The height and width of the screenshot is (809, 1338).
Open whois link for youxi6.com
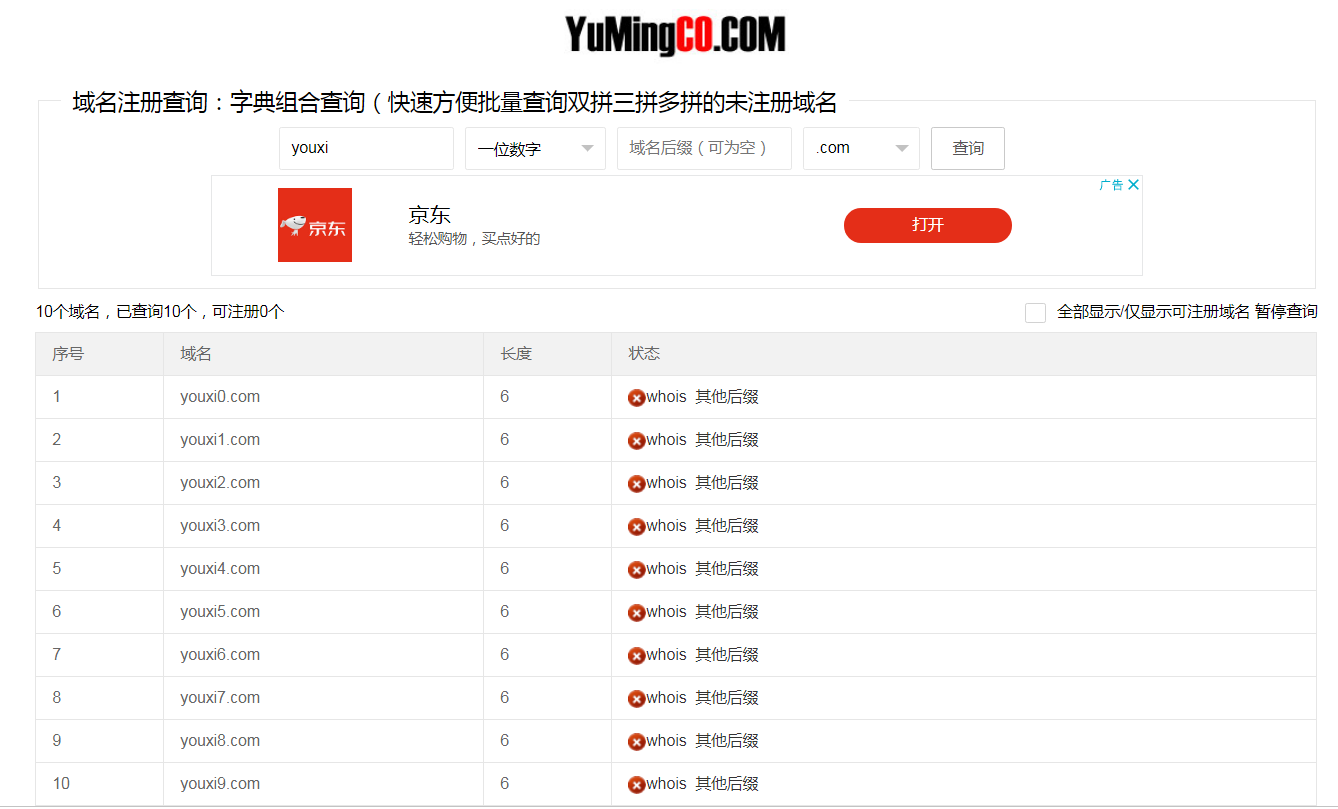point(666,655)
